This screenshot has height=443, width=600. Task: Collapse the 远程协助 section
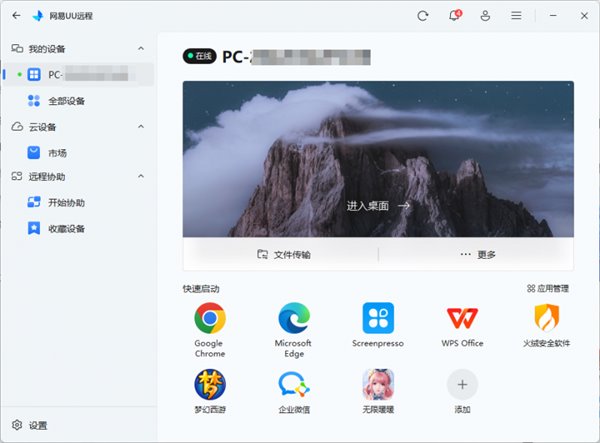click(140, 177)
